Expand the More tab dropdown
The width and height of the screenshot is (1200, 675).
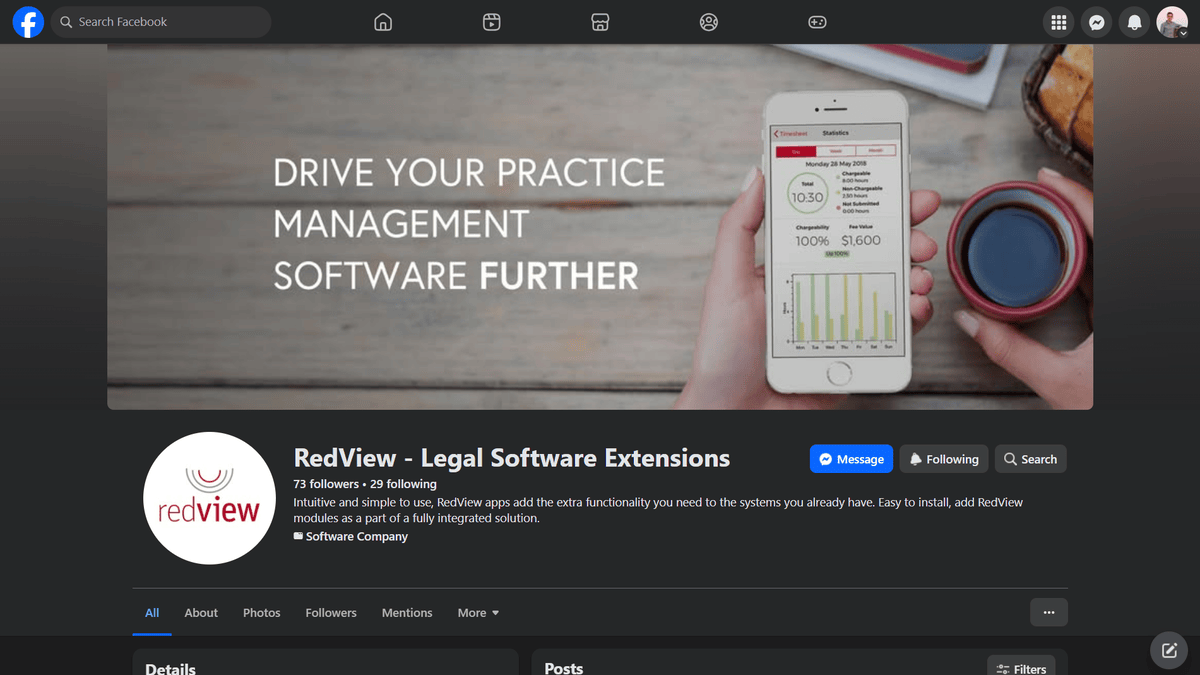[478, 613]
